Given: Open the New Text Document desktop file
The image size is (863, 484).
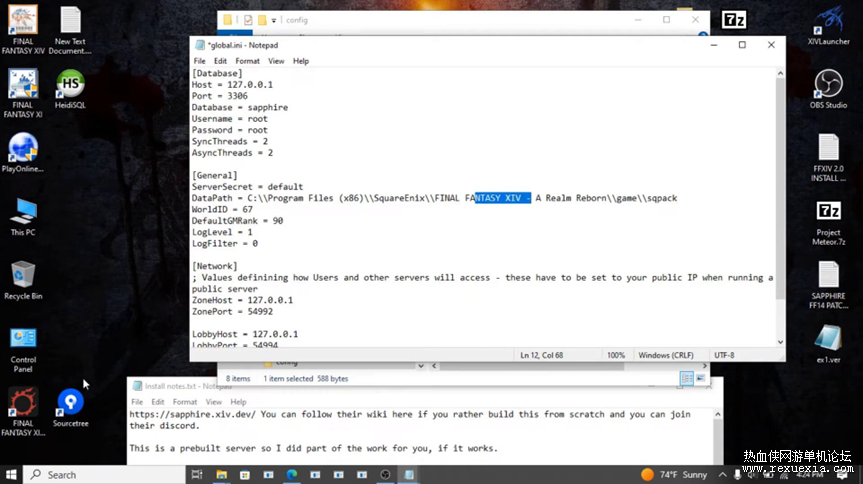Looking at the screenshot, I should 70,30.
